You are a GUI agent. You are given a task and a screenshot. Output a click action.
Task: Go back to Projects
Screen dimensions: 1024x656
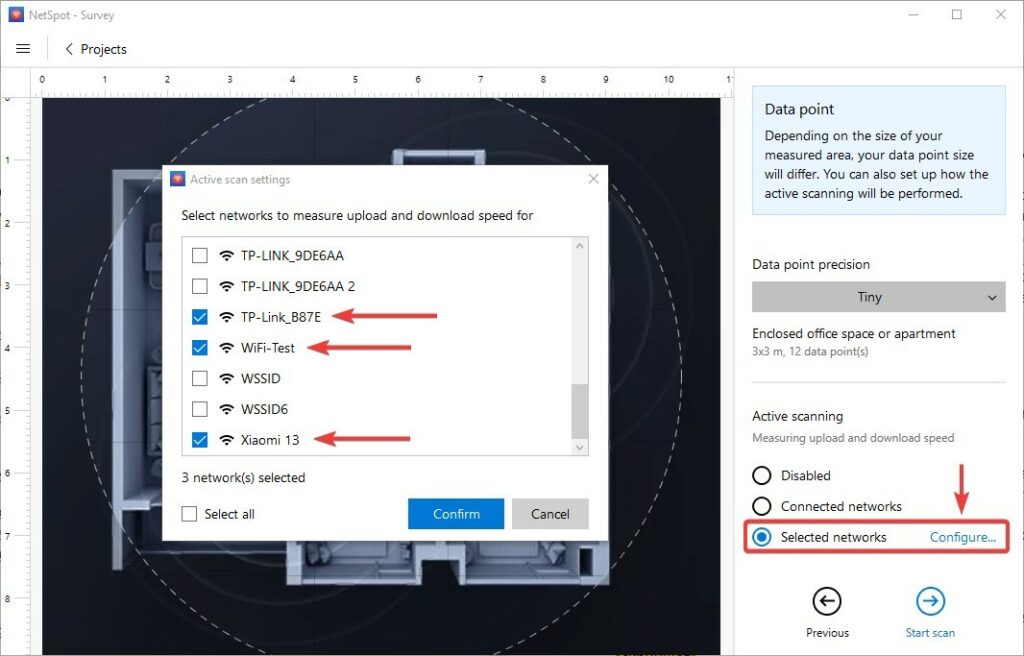point(96,49)
